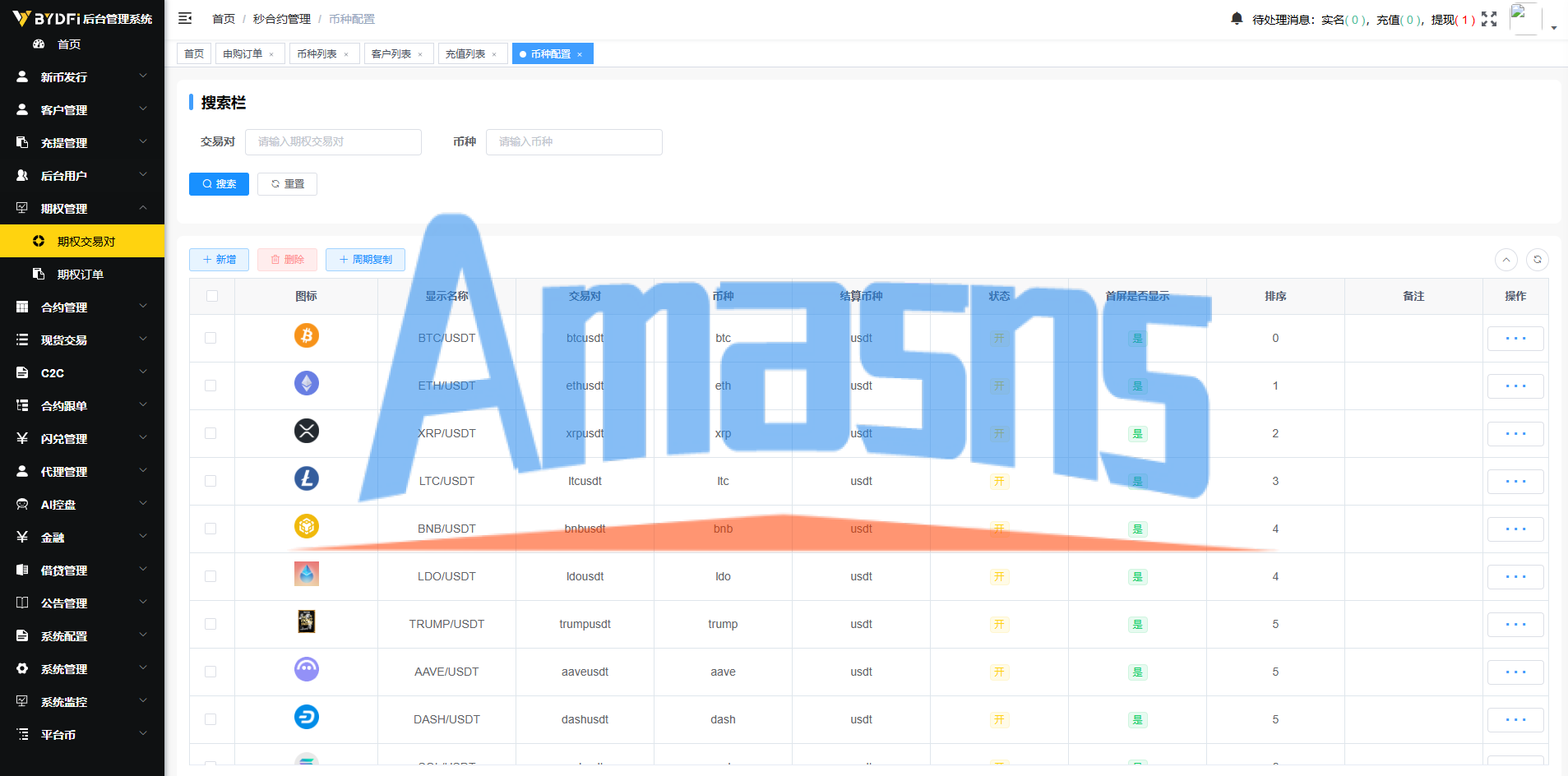Expand the 新币发行 sidebar menu
Viewport: 1568px width, 776px height.
(82, 76)
